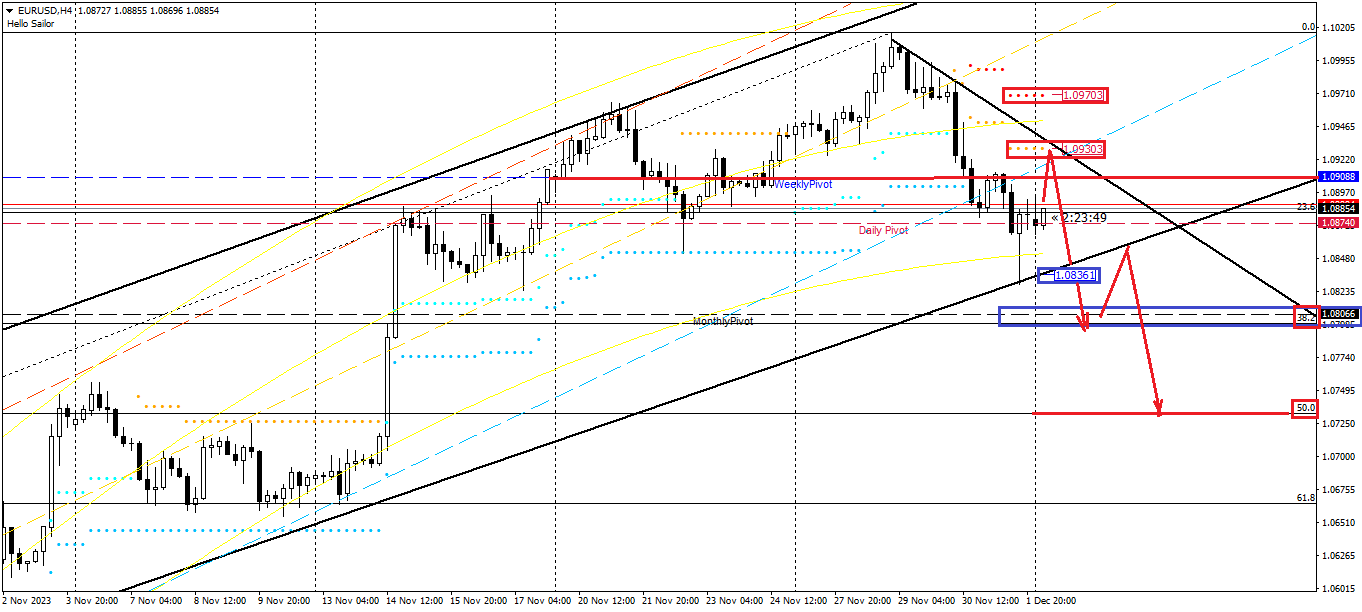Screen dimensions: 1362x612
Task: Click the Fibonacci 50.0 level label
Action: coord(1305,408)
